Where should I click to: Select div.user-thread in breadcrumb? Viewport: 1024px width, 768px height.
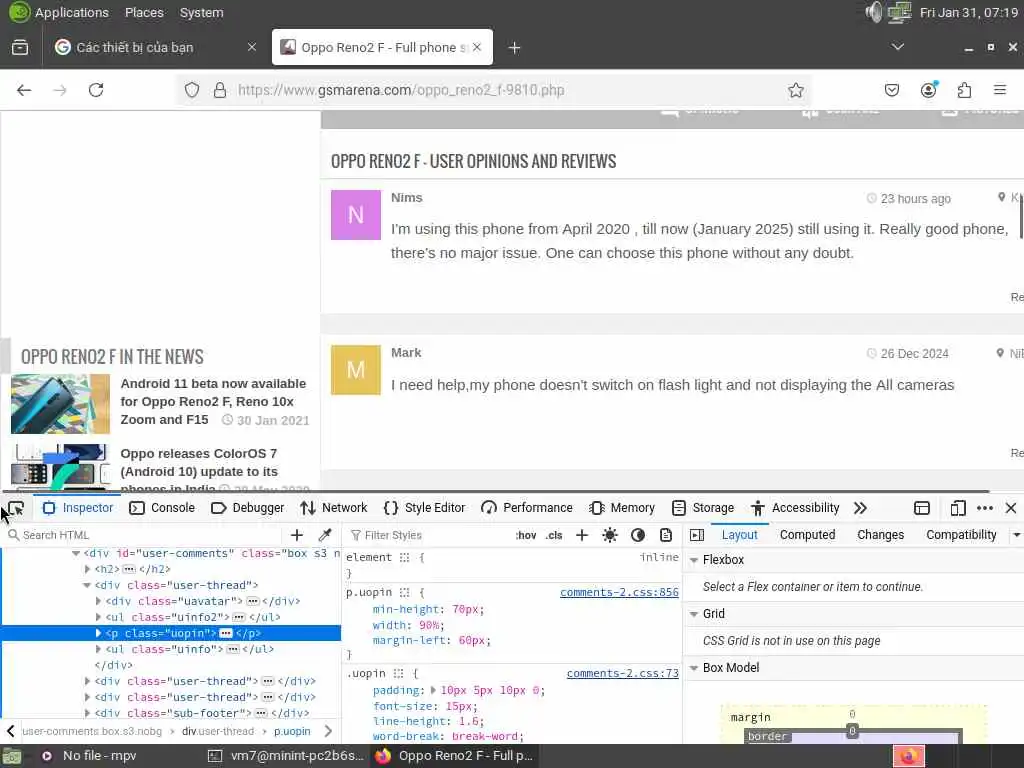(x=217, y=731)
